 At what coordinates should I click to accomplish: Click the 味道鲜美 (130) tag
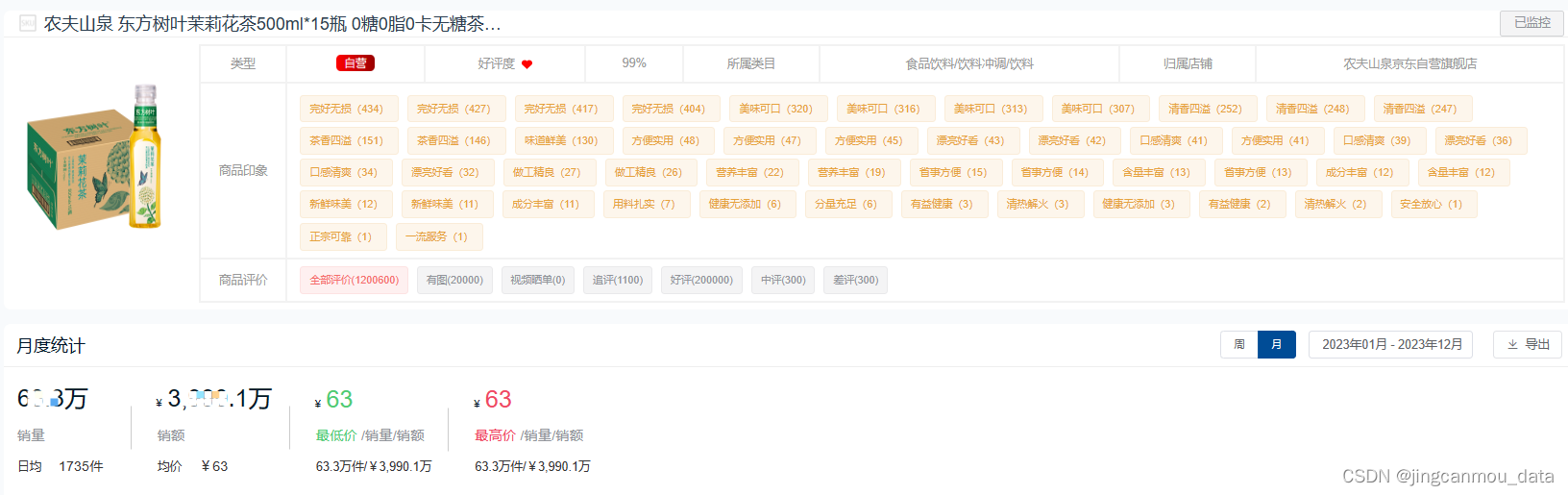[x=562, y=140]
